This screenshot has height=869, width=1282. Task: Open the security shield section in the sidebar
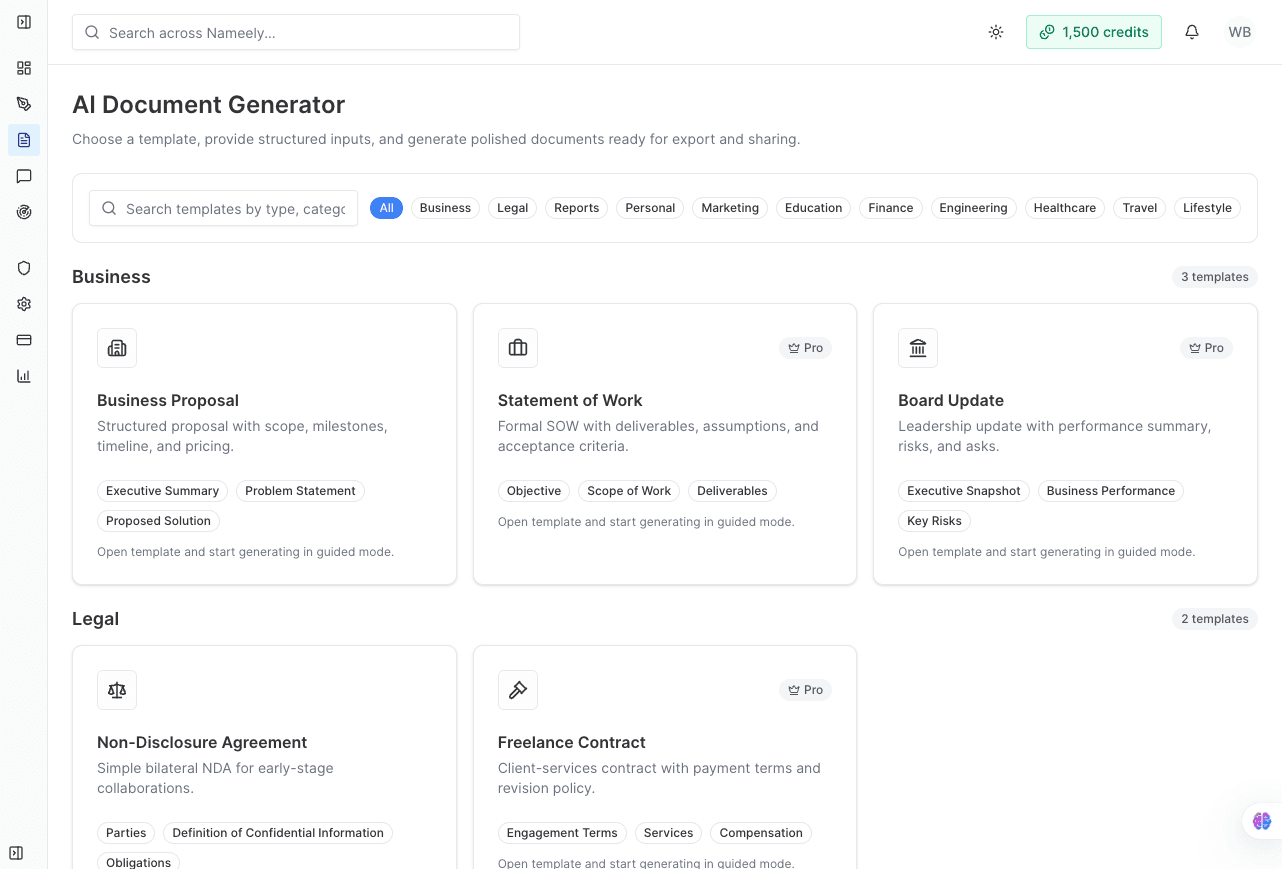24,268
